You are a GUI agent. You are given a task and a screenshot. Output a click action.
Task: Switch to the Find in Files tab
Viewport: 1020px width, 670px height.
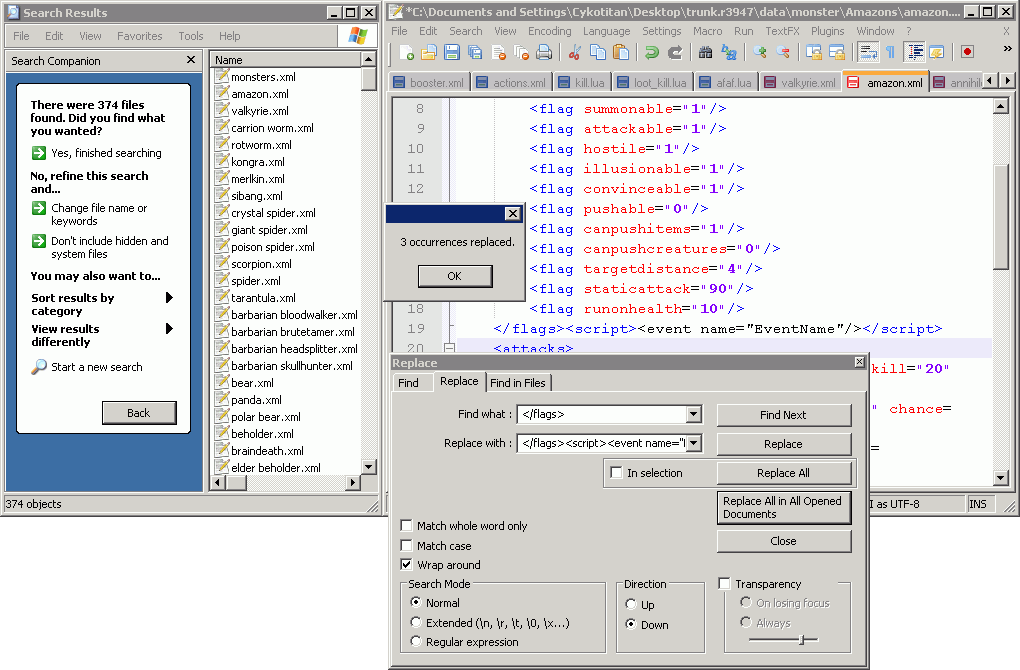[518, 383]
